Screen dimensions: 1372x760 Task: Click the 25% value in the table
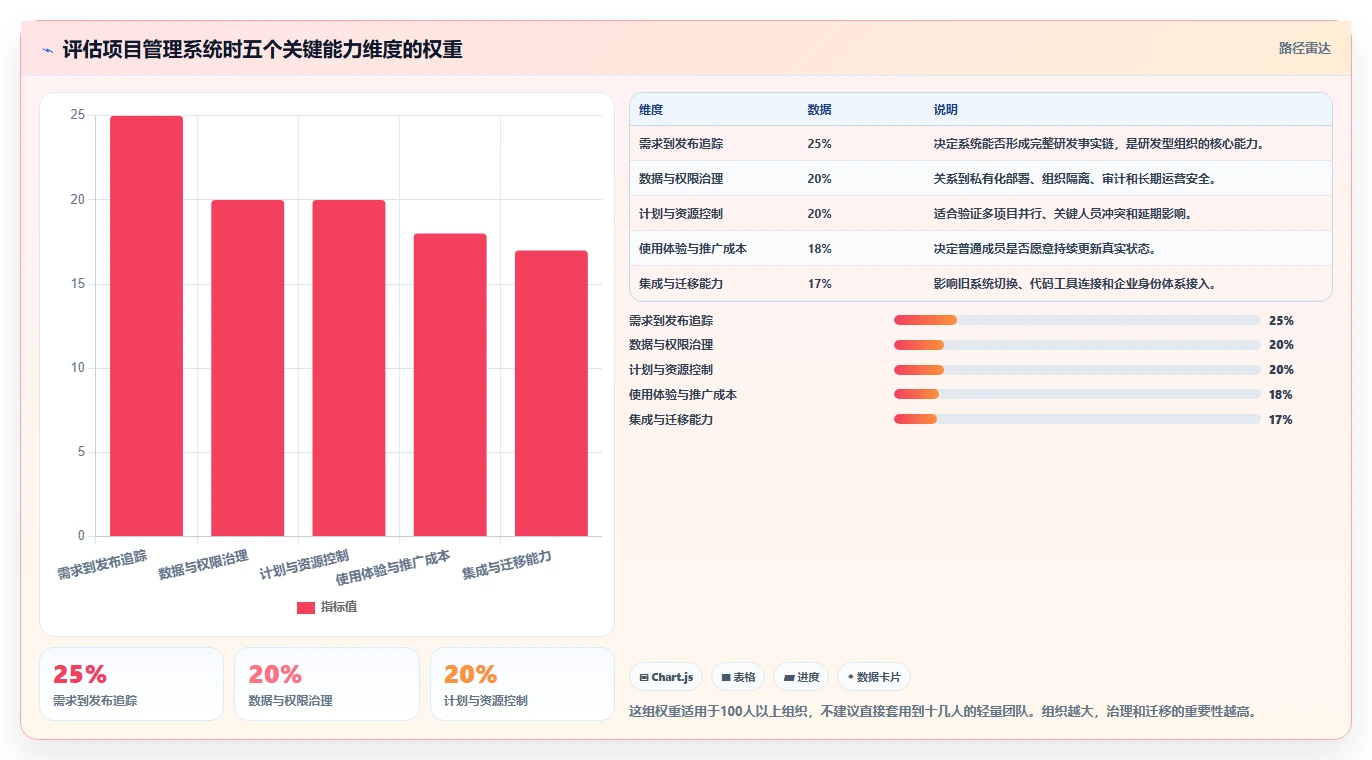pos(819,144)
